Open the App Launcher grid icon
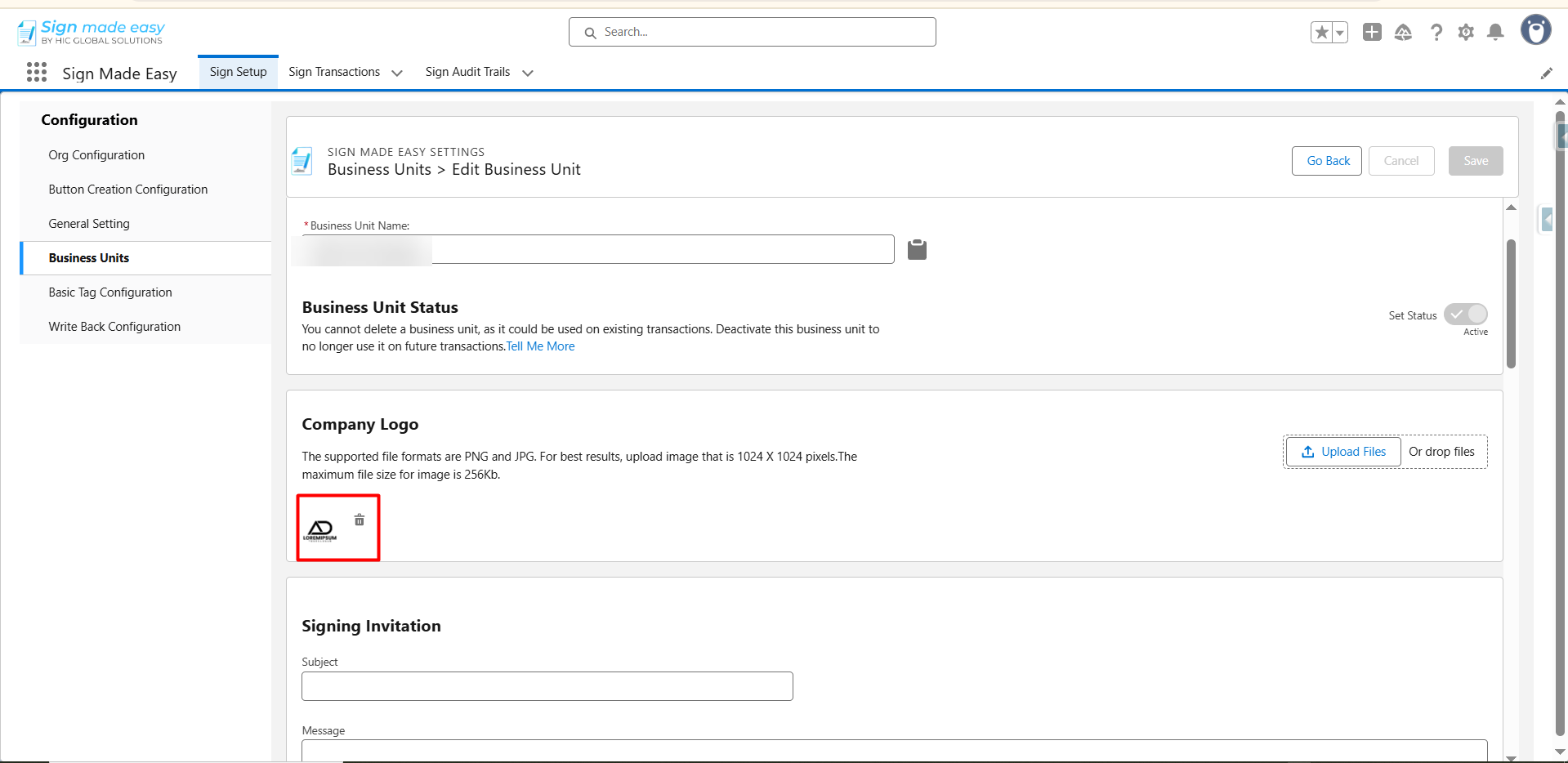Screen dimensions: 1568x763 37,73
